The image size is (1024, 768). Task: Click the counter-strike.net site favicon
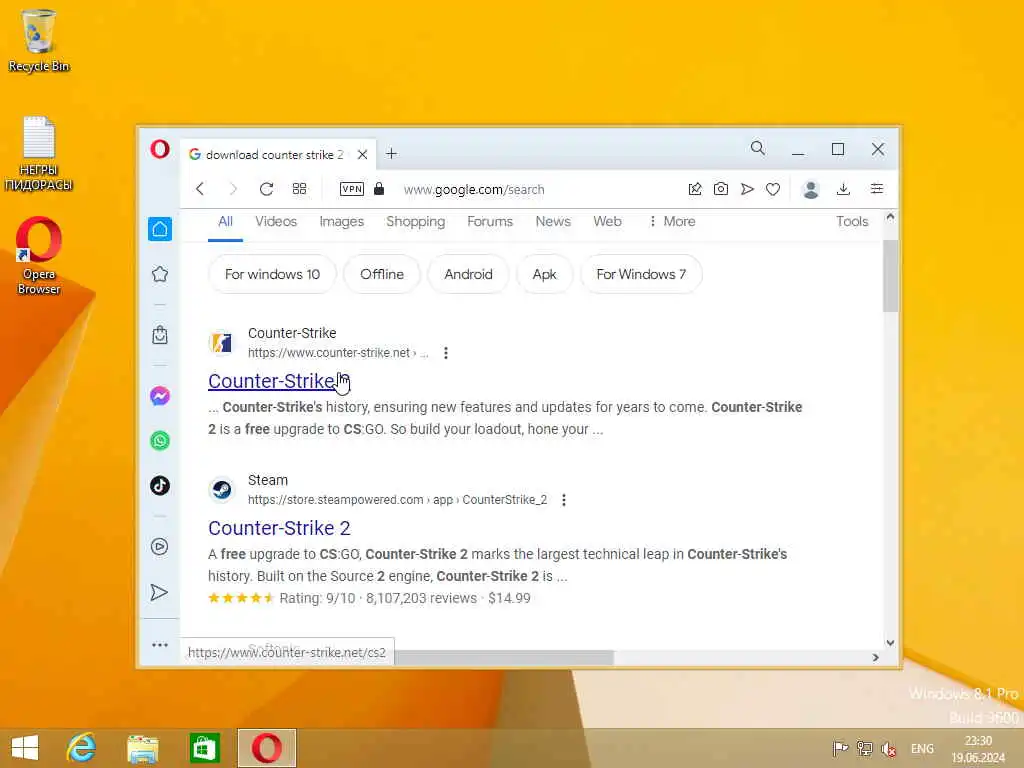[221, 342]
